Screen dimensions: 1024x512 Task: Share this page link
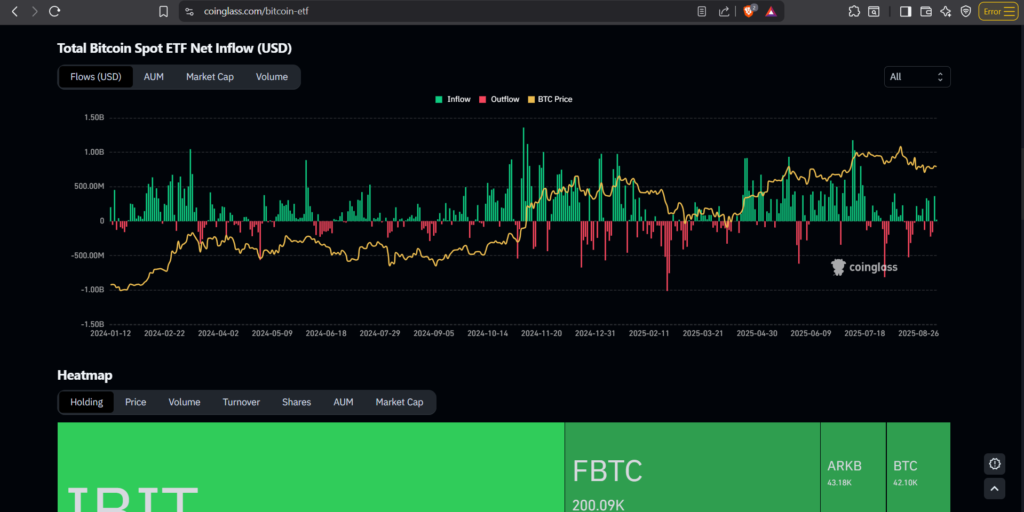[x=724, y=11]
